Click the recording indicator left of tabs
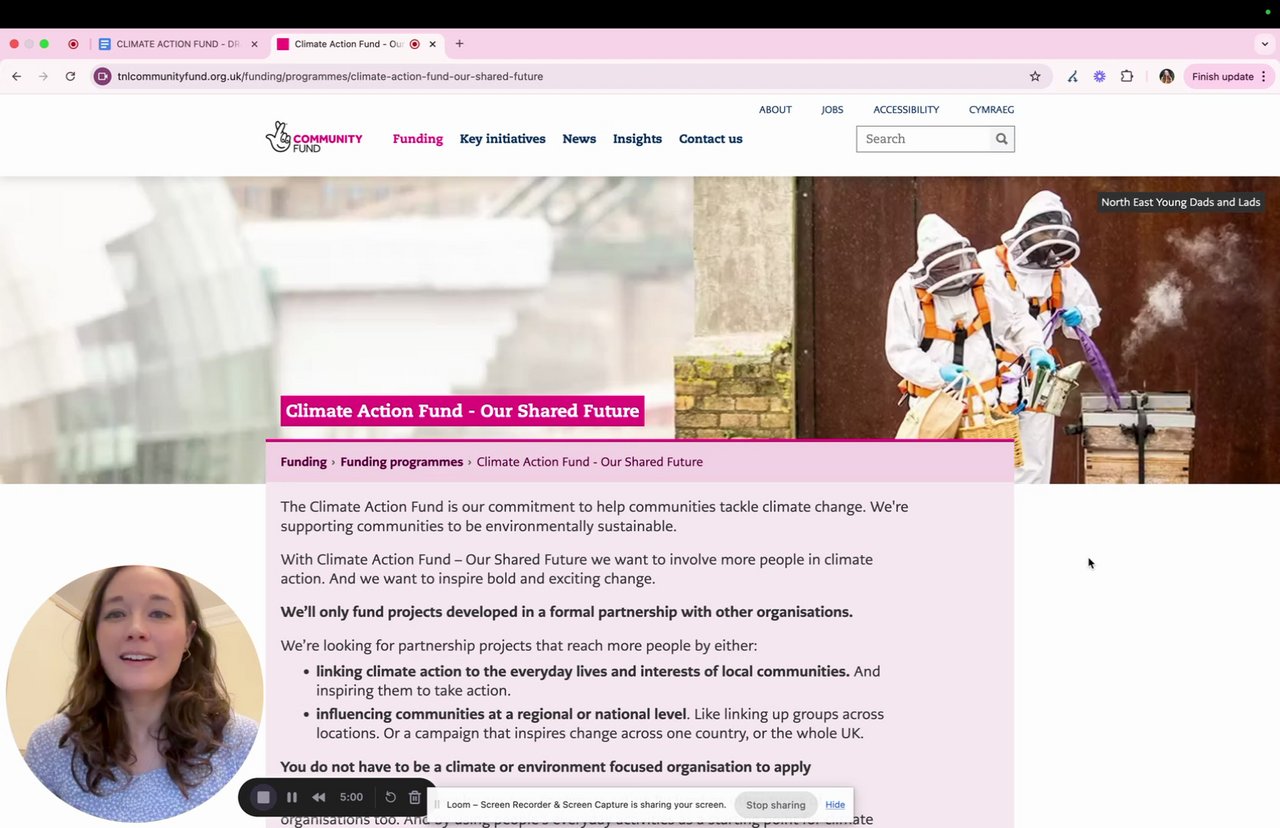Viewport: 1280px width, 828px height. (73, 44)
